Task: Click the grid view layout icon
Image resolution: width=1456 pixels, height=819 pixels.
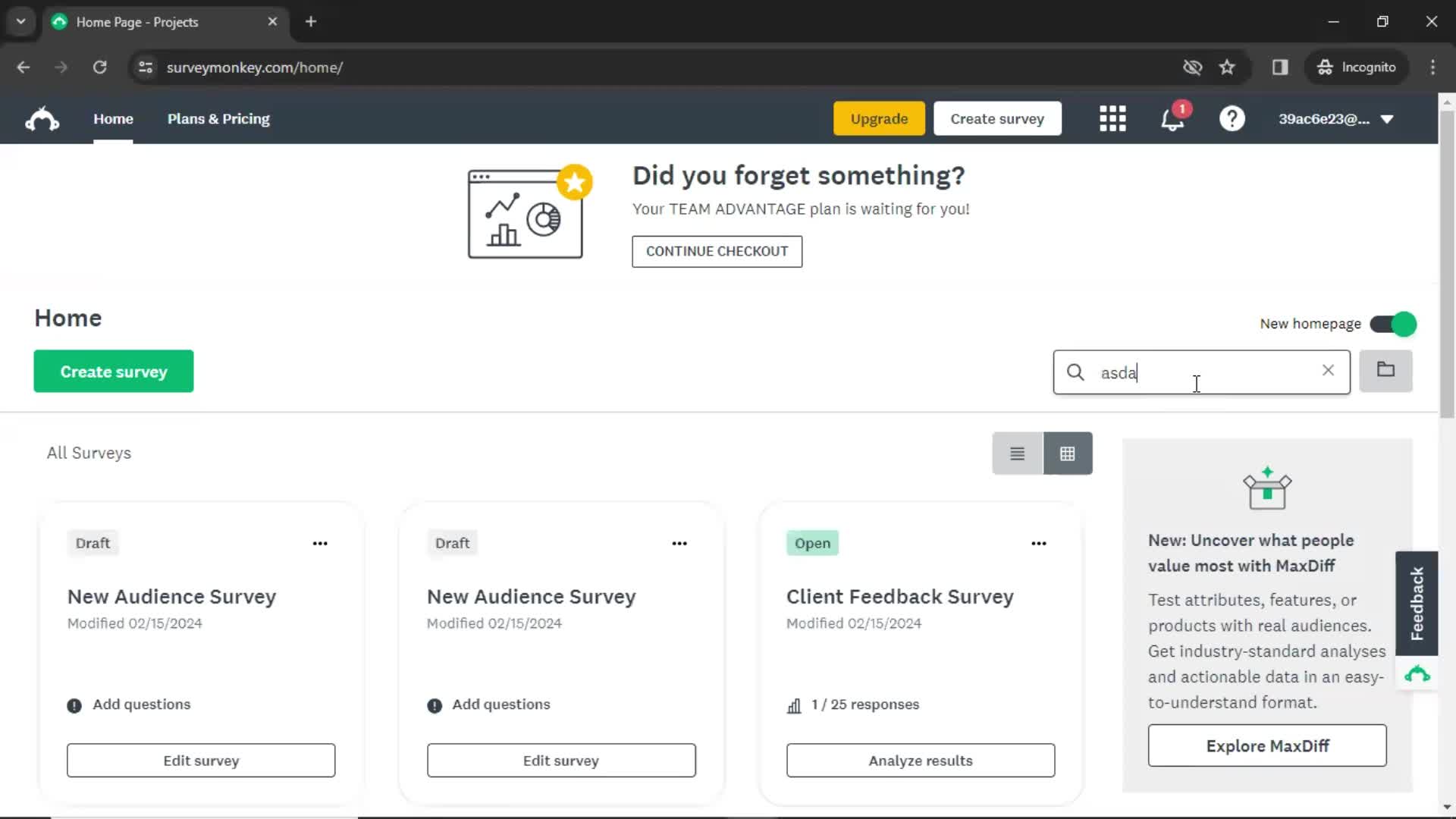Action: (1067, 452)
